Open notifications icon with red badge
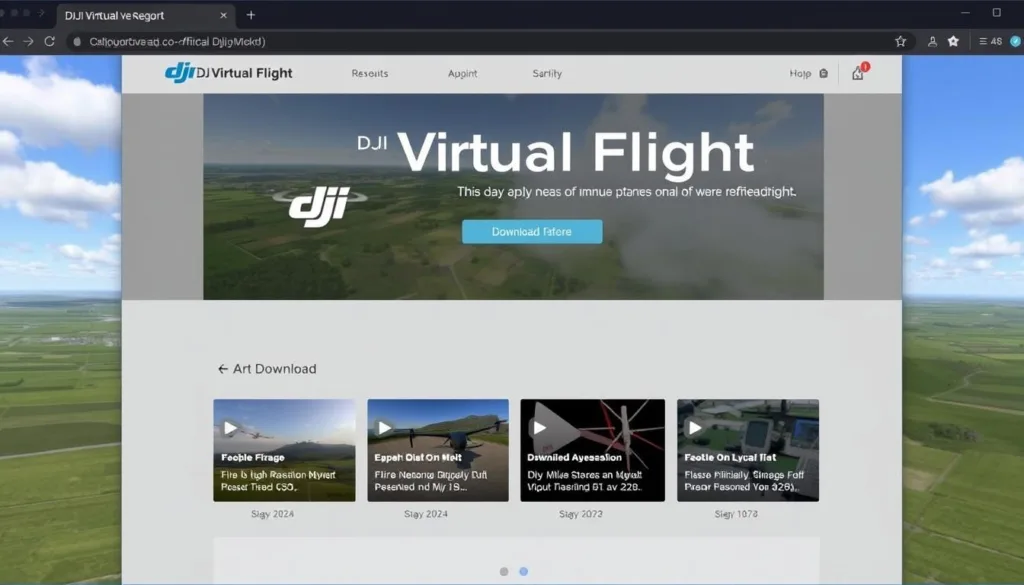Image resolution: width=1024 pixels, height=585 pixels. [859, 72]
